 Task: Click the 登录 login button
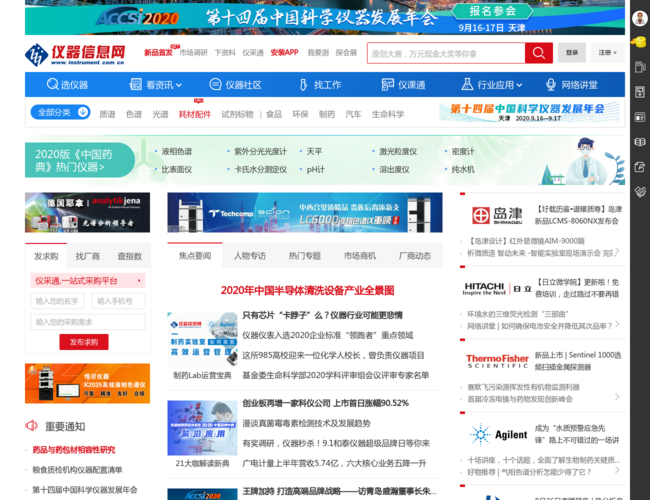(572, 53)
